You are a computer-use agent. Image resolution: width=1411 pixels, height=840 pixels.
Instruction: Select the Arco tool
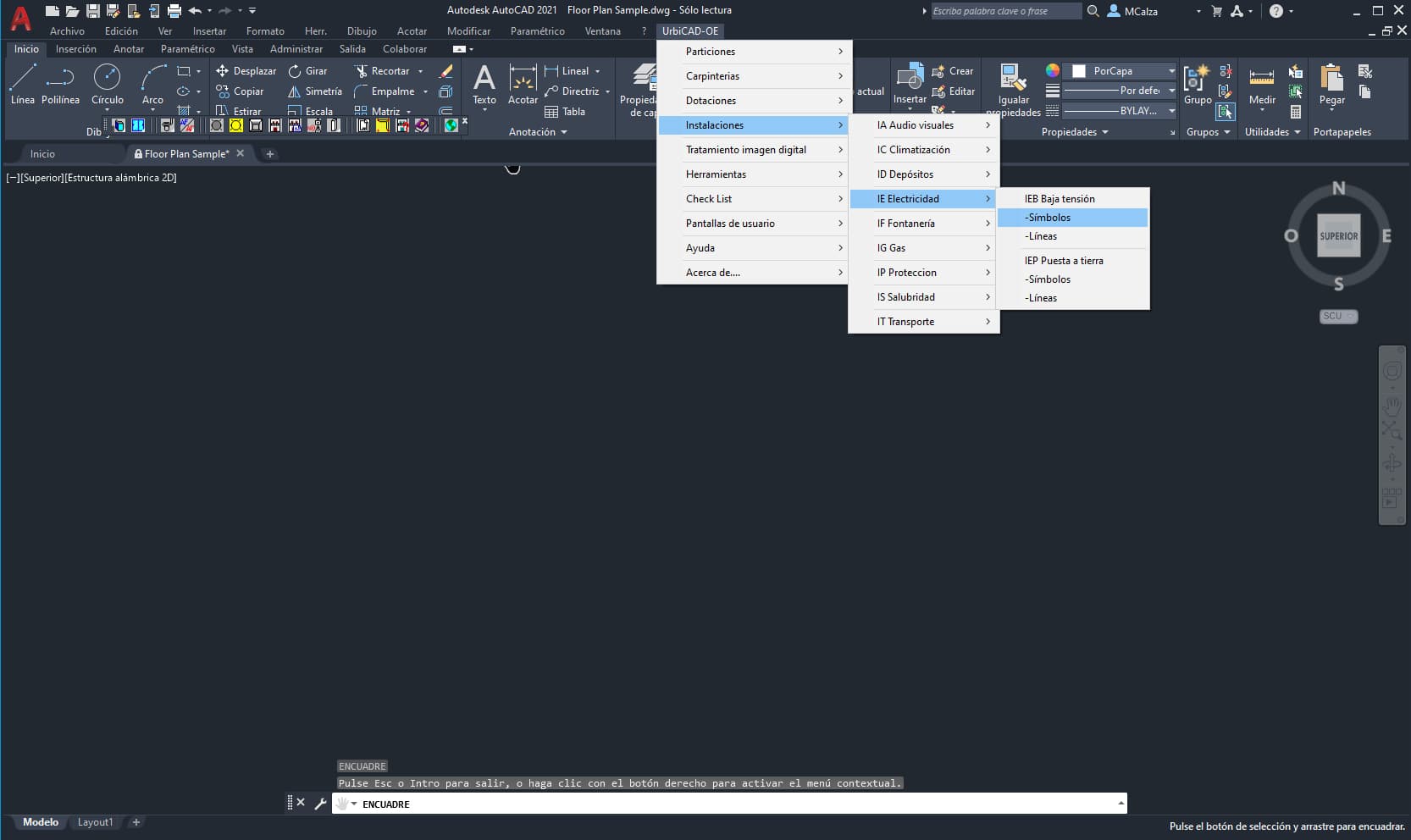152,84
